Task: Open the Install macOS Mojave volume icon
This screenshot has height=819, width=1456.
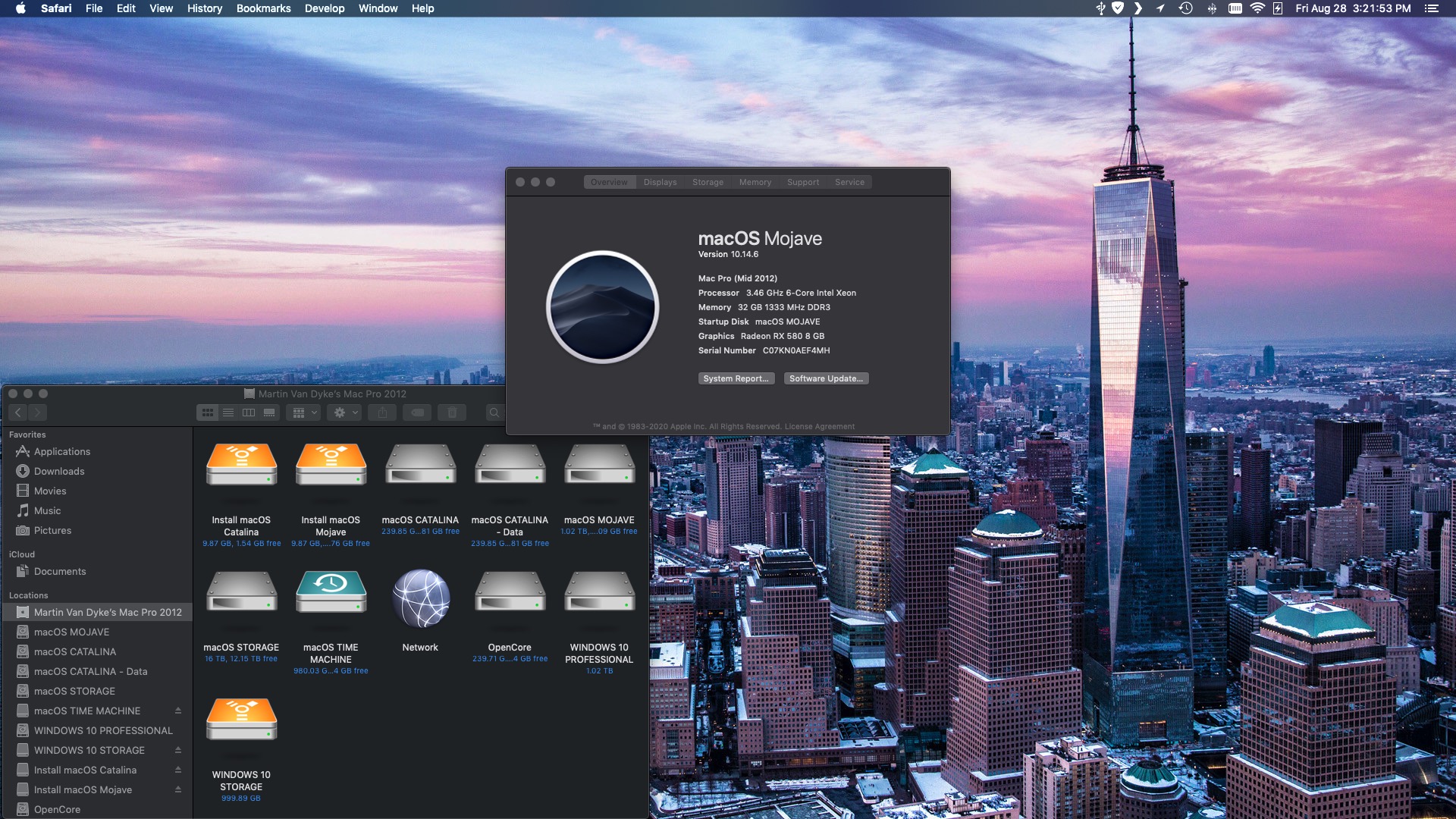Action: 331,465
